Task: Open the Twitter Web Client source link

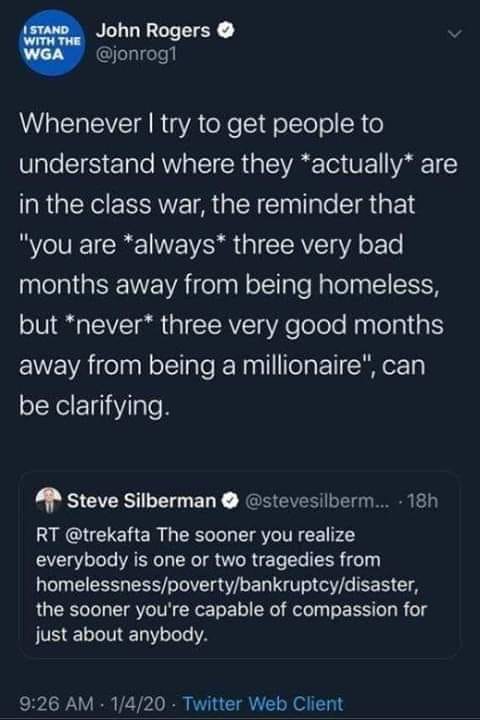Action: coord(263,703)
